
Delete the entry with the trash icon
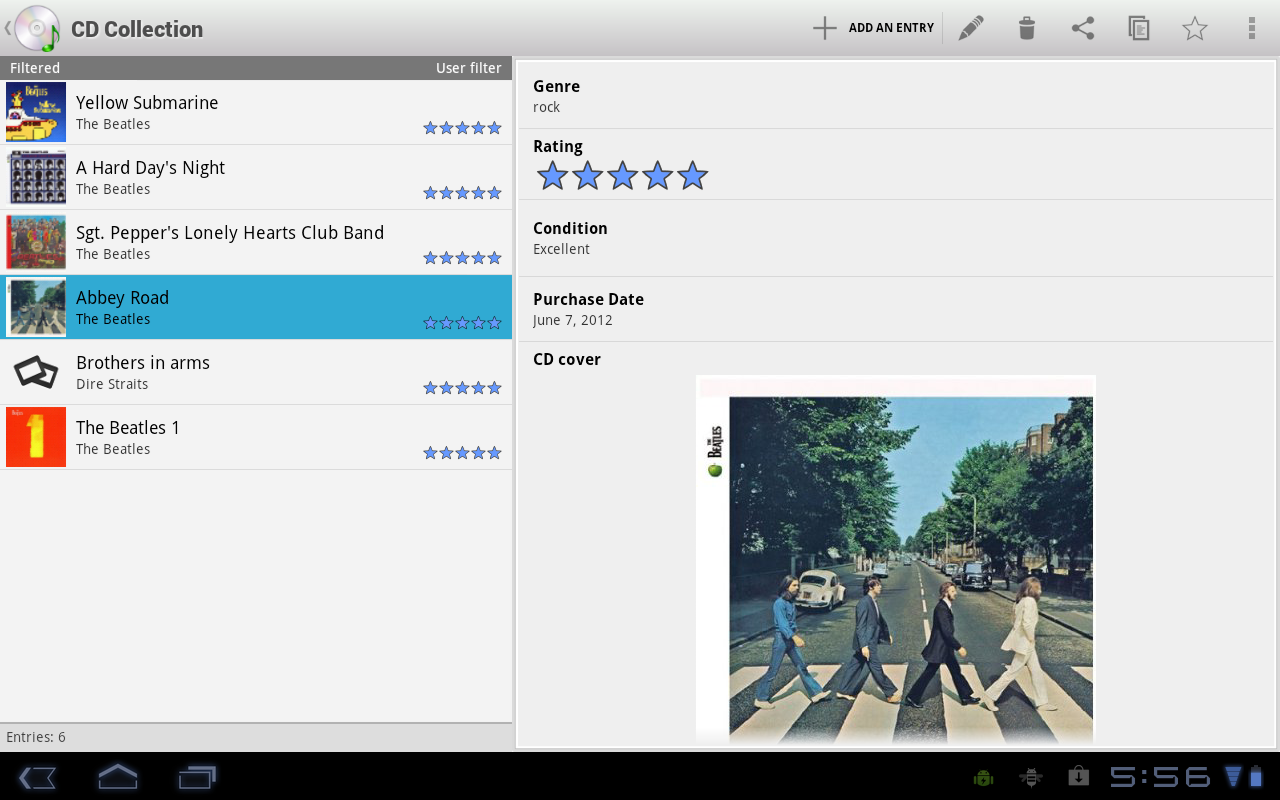coord(1026,28)
